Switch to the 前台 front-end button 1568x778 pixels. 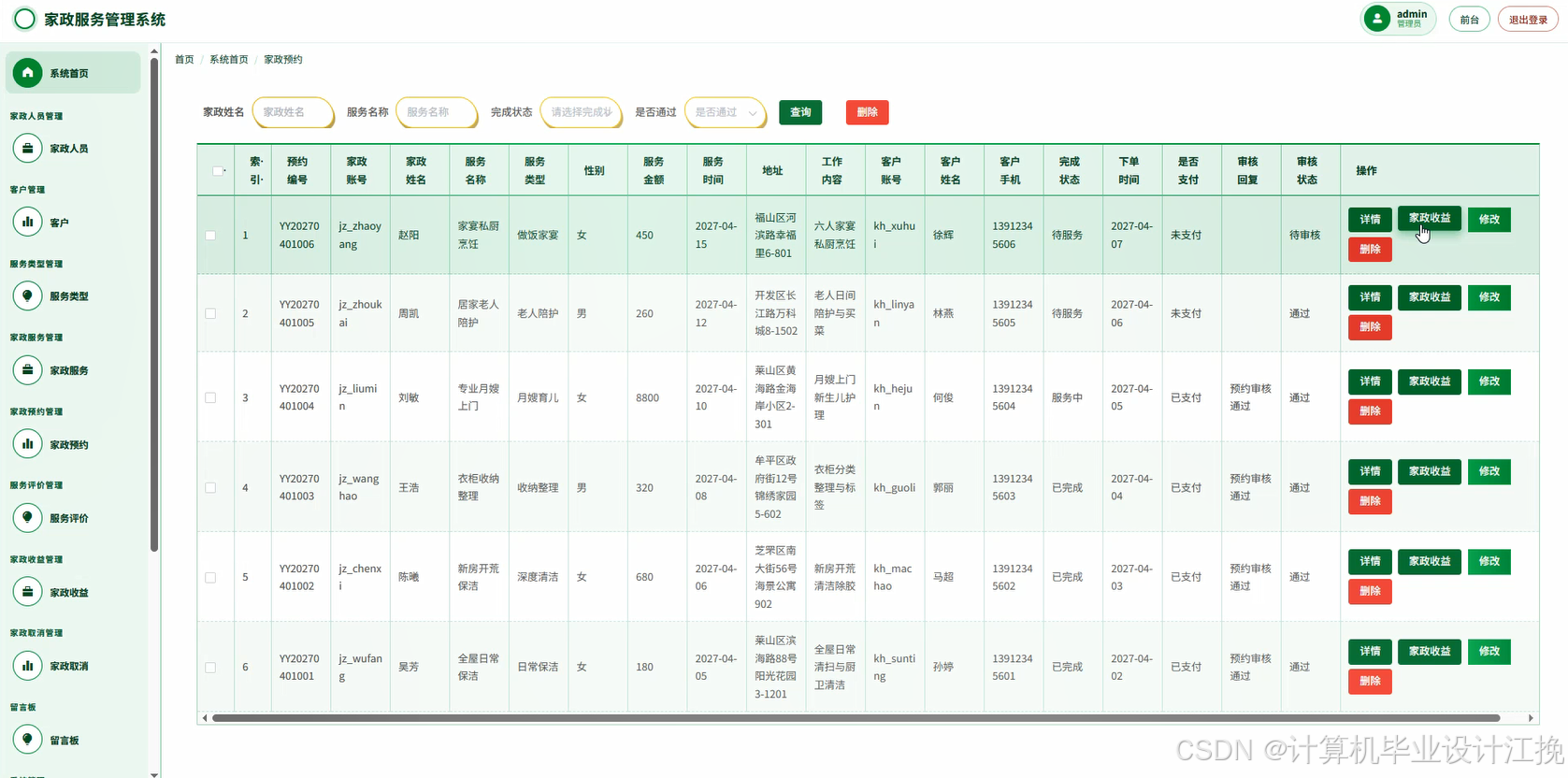1470,20
